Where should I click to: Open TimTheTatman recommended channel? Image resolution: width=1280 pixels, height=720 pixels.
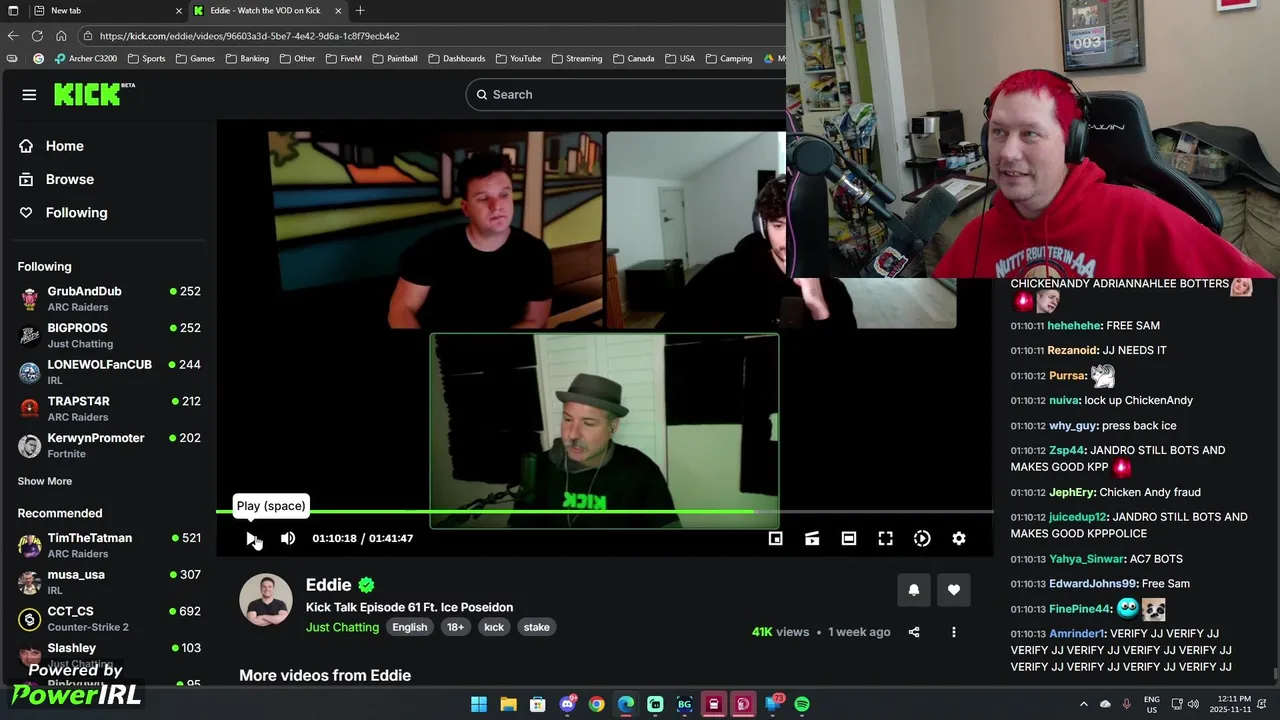109,545
